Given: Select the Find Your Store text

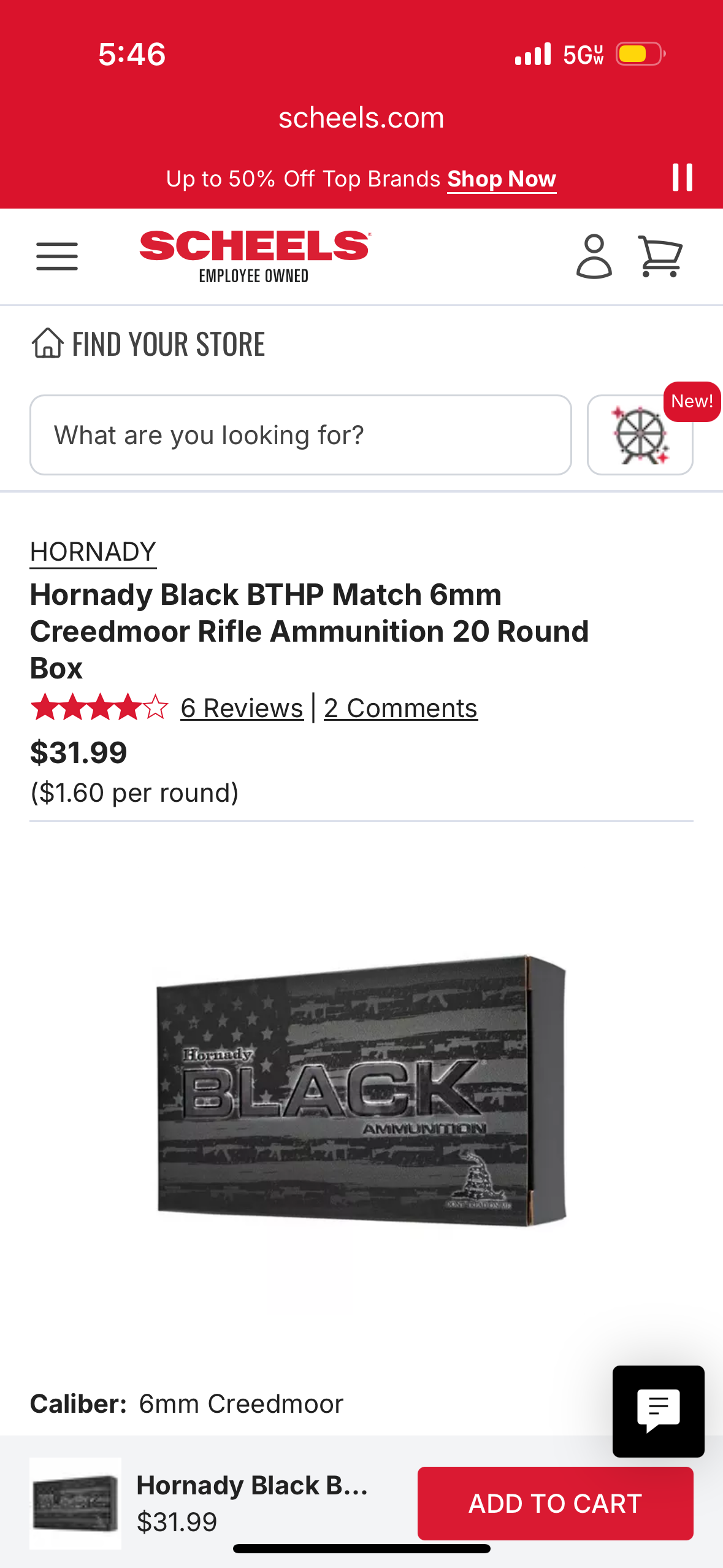Looking at the screenshot, I should coord(169,344).
